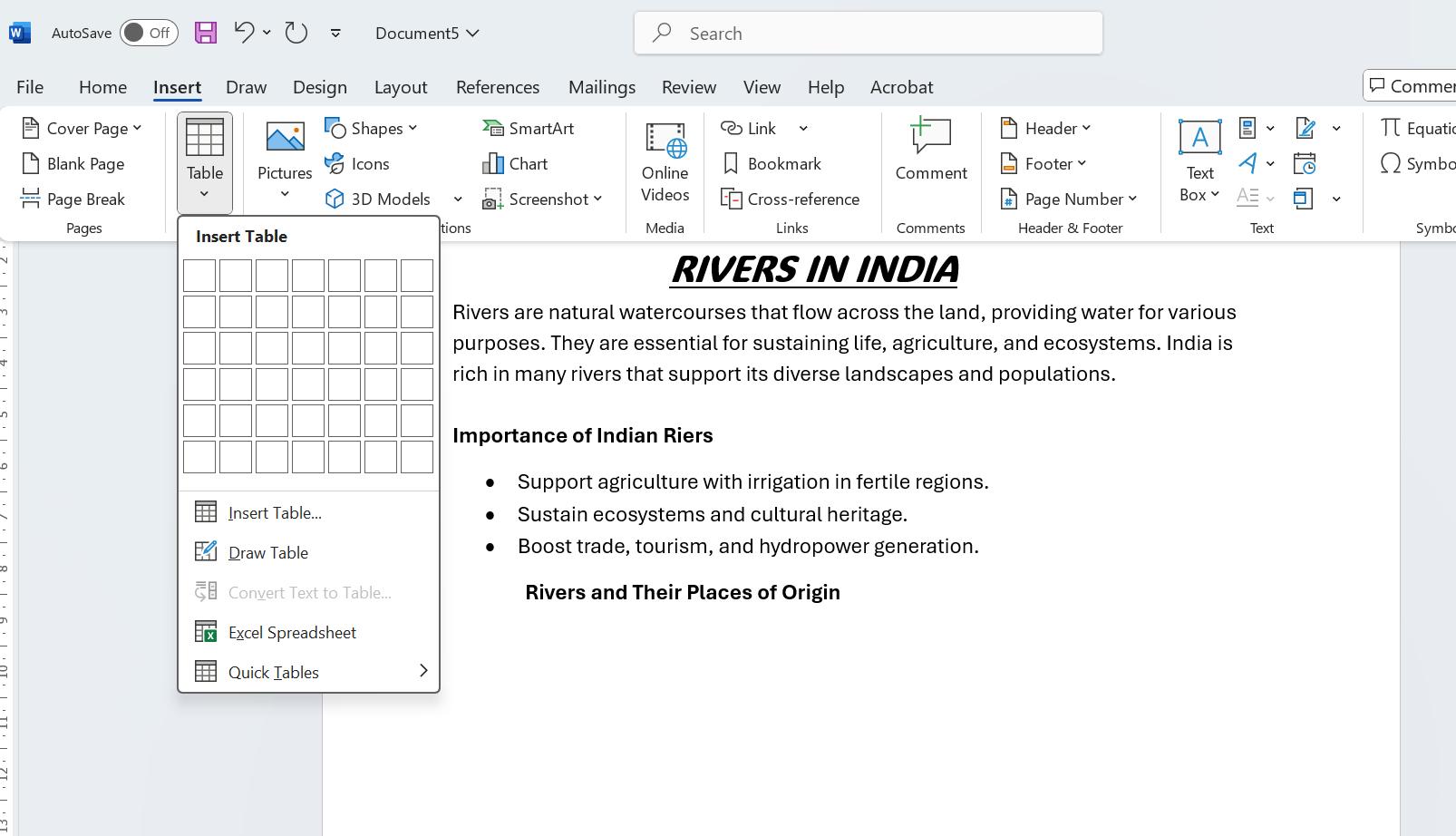Click the top-left cell of table grid
Screen dimensions: 1456x836
click(x=199, y=276)
